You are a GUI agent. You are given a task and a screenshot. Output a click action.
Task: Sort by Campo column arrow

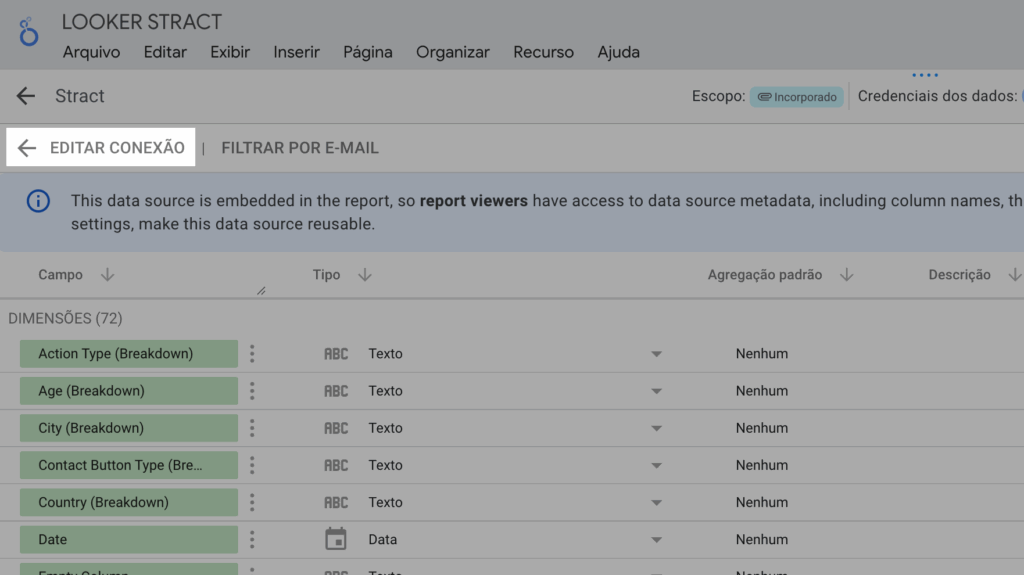click(108, 275)
